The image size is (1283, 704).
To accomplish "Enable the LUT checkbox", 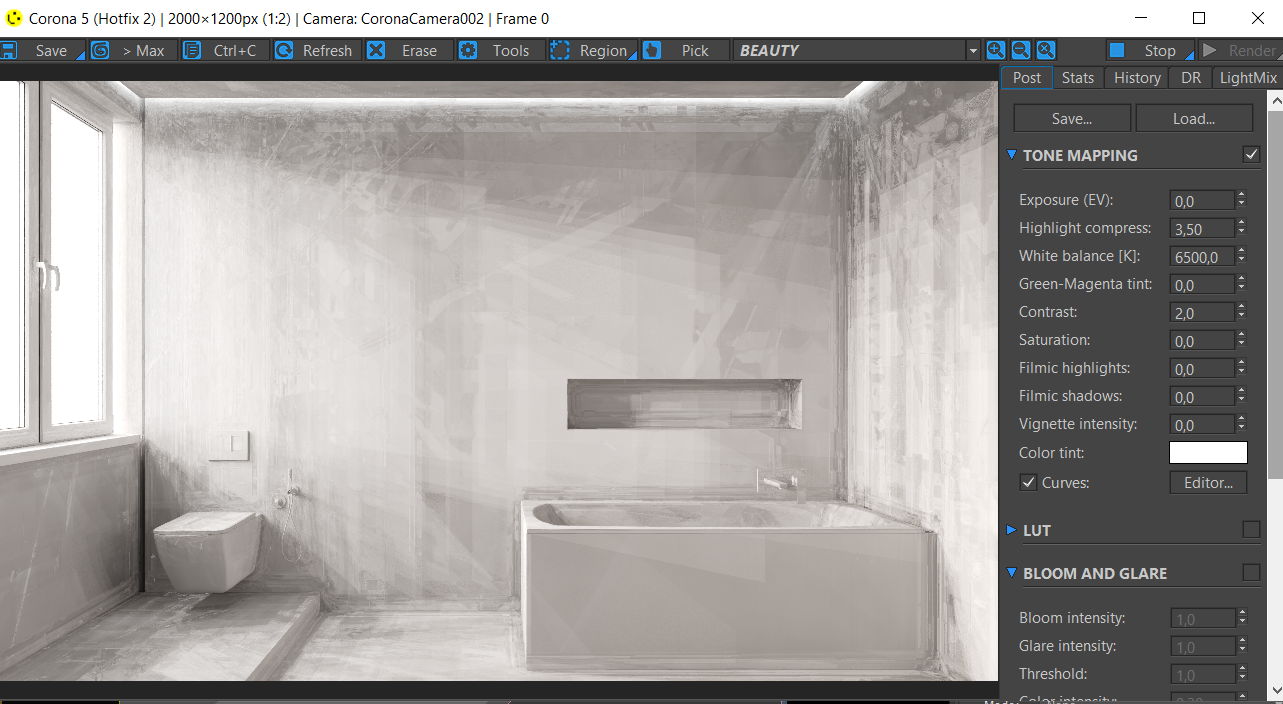I will click(x=1251, y=530).
